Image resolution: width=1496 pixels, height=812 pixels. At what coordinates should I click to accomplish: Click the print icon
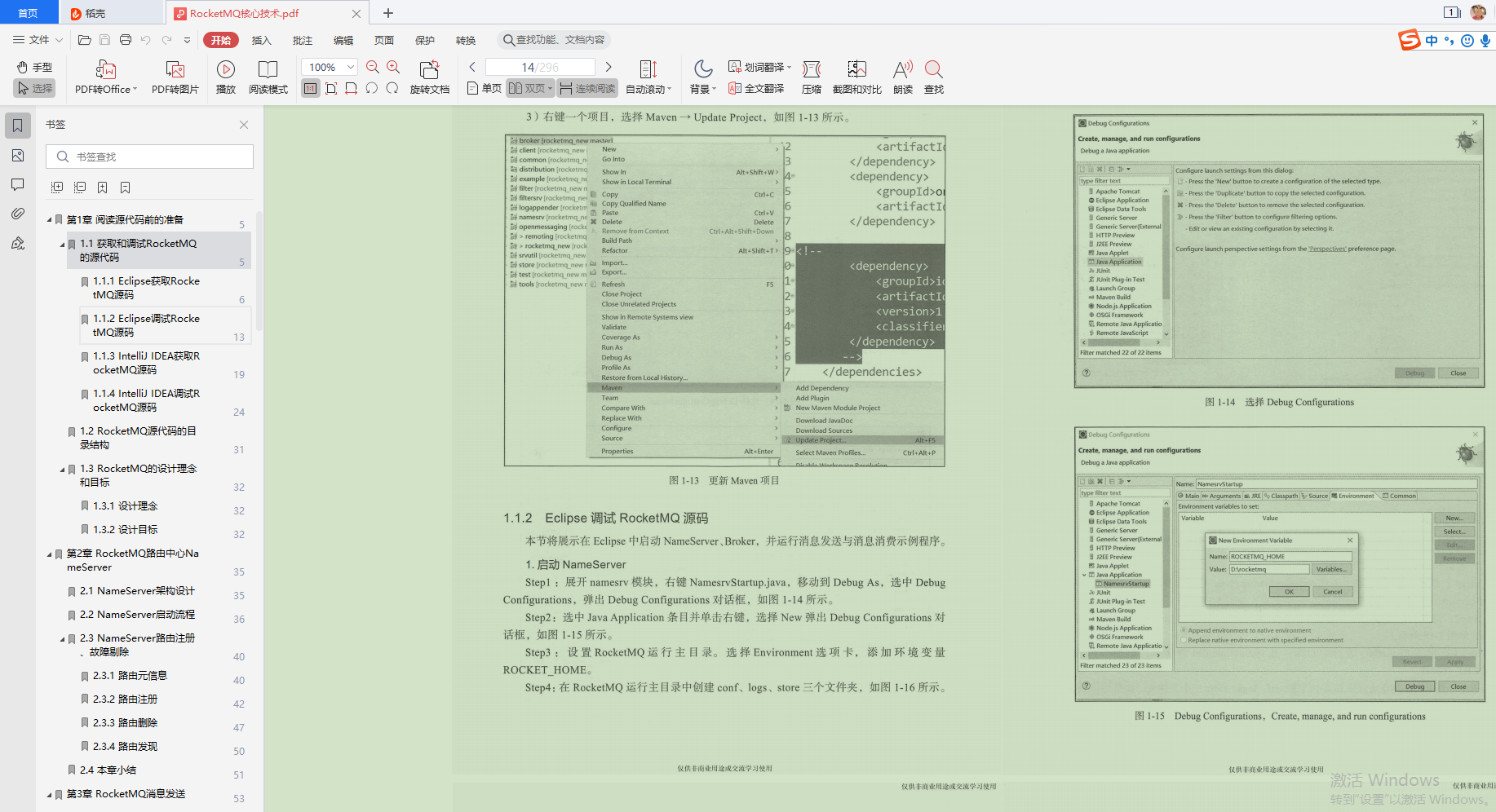pyautogui.click(x=126, y=40)
